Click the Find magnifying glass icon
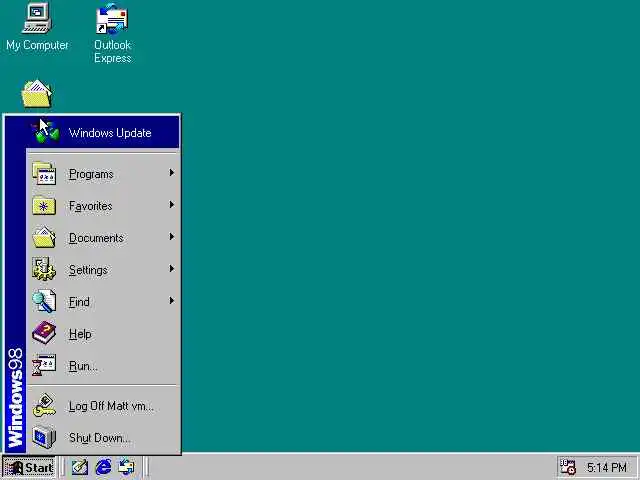 pyautogui.click(x=44, y=301)
